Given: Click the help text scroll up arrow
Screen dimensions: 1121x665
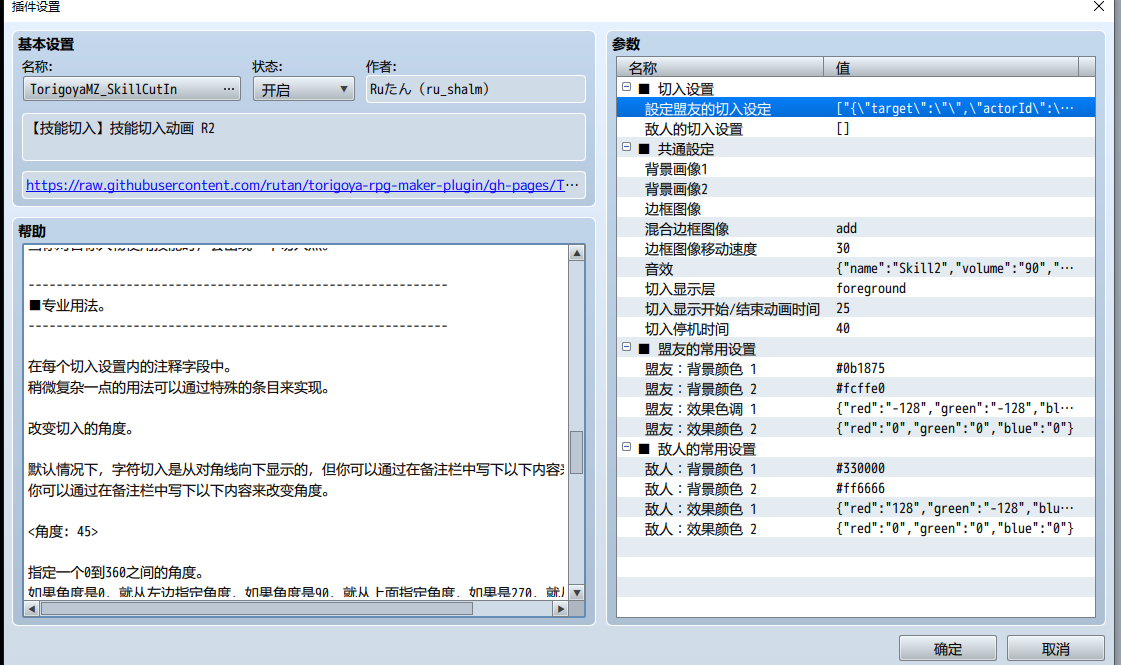Looking at the screenshot, I should point(576,252).
